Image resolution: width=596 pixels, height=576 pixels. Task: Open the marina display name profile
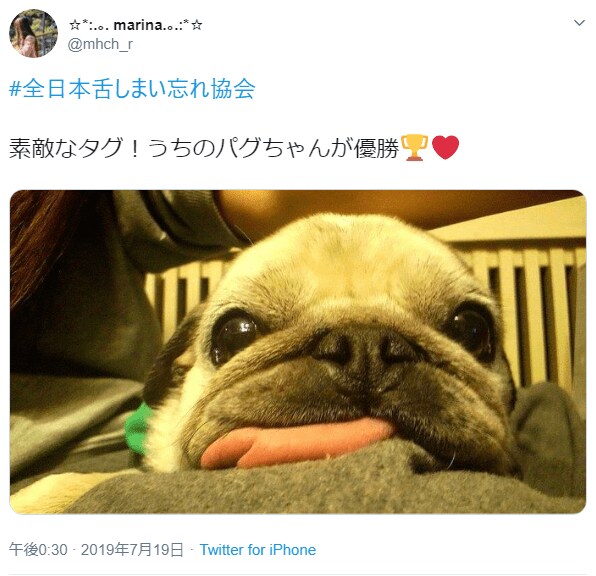[x=135, y=25]
